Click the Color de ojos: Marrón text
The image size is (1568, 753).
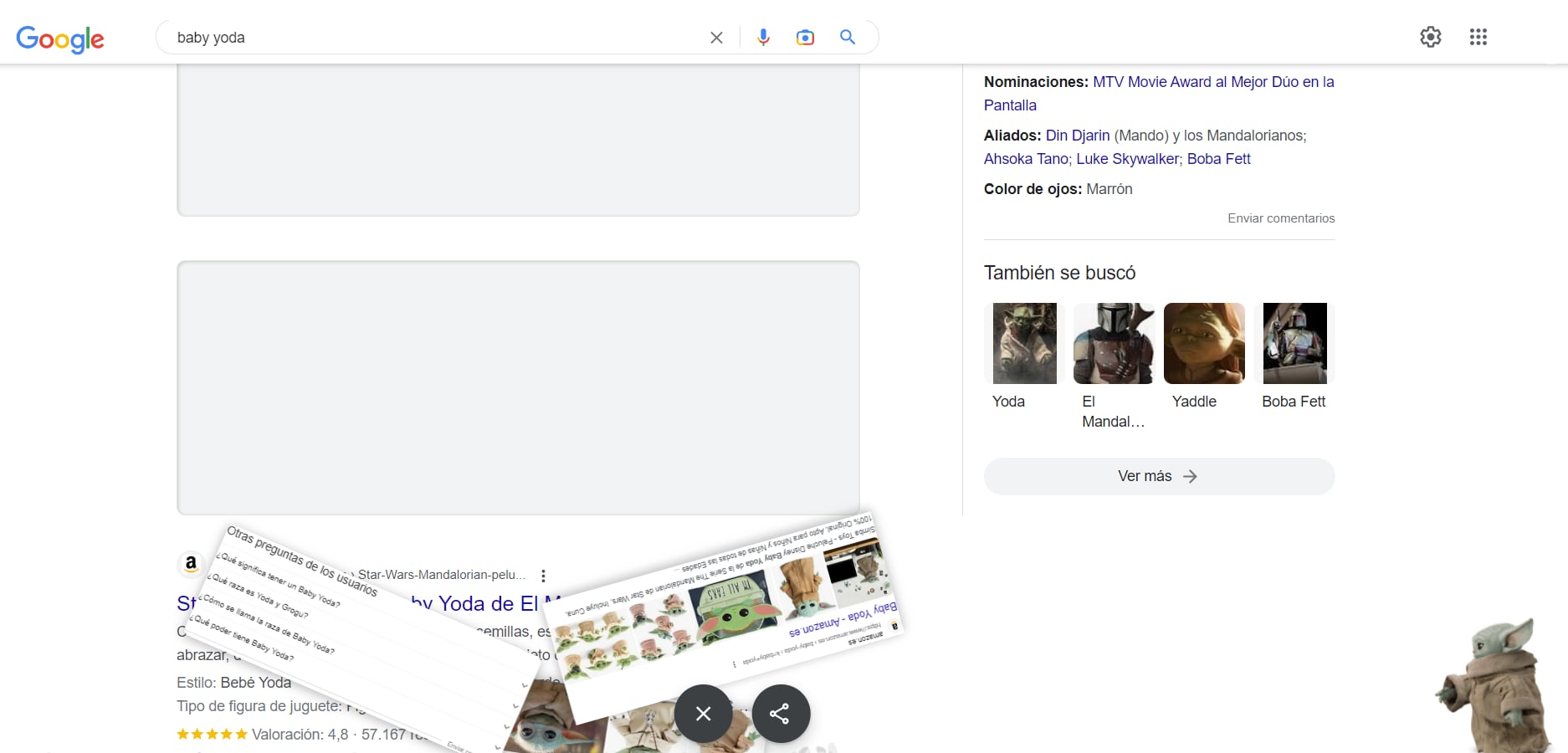[1058, 189]
